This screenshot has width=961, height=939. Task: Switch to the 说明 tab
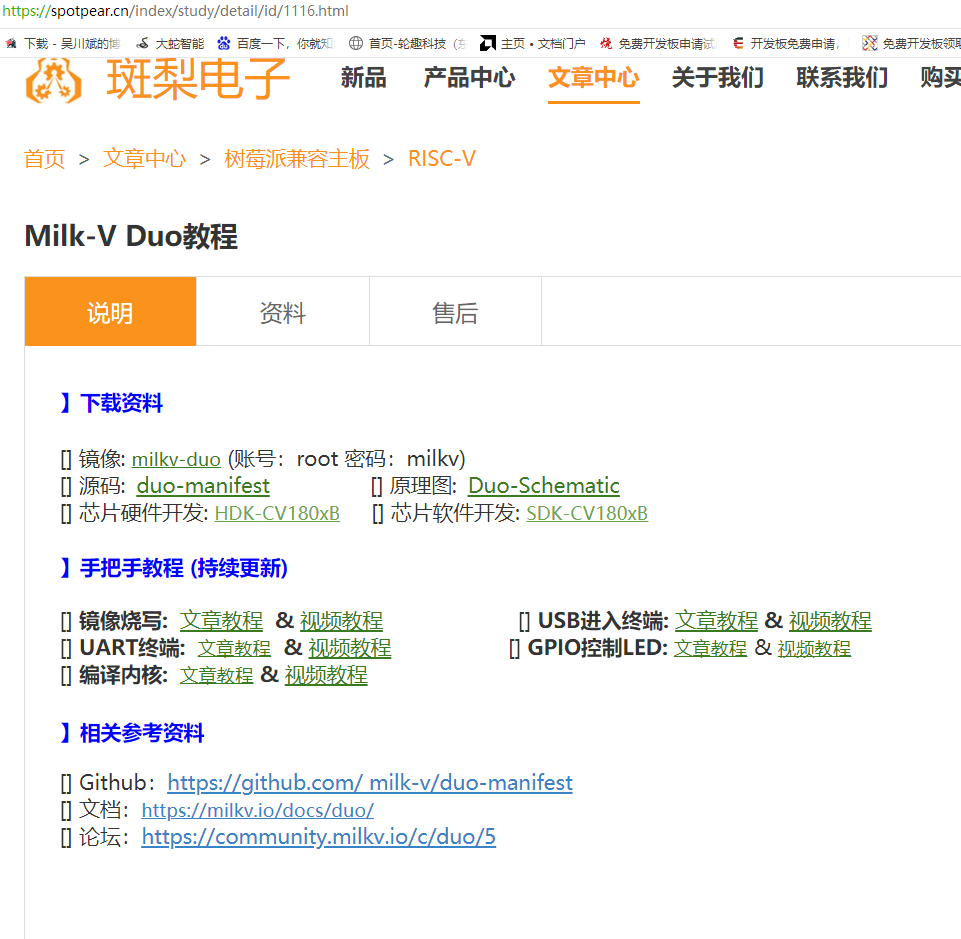point(110,311)
